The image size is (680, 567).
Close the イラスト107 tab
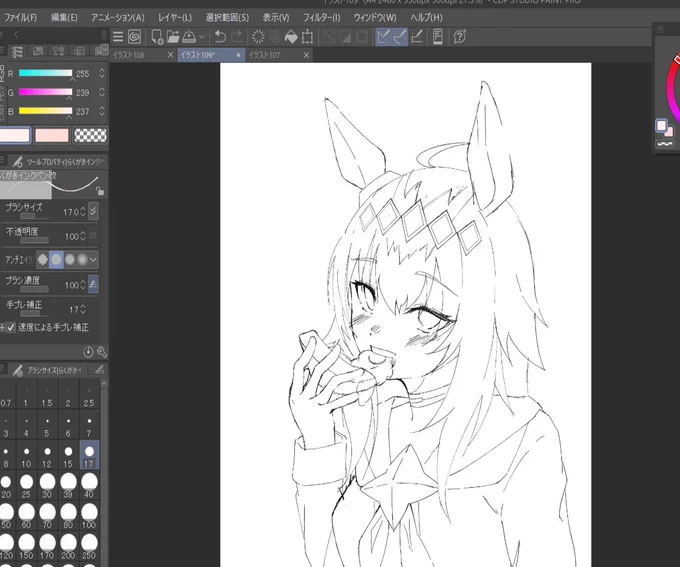(x=306, y=55)
